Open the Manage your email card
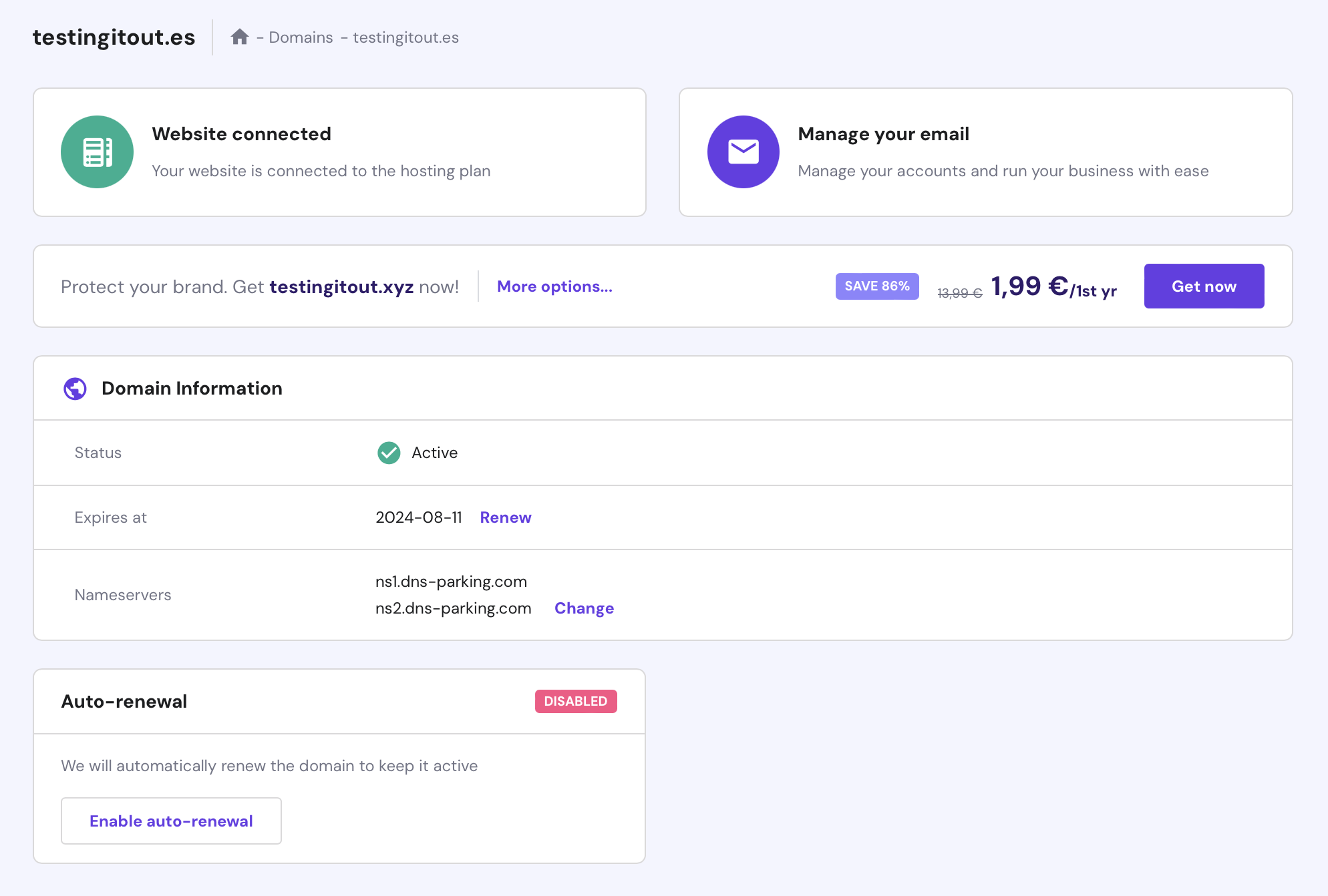The image size is (1328, 896). pos(985,152)
